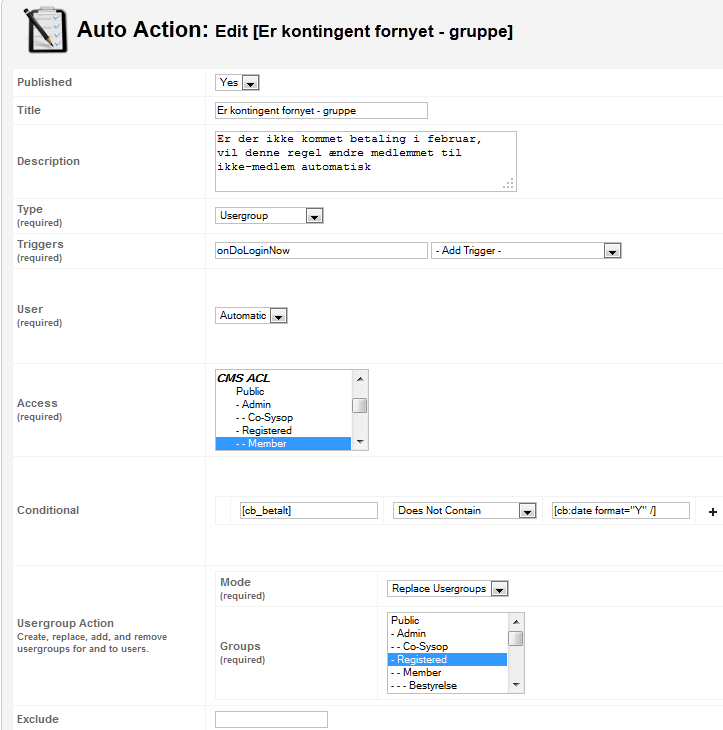This screenshot has width=723, height=730.
Task: Open the Does Not Contain operator dropdown
Action: tap(464, 511)
